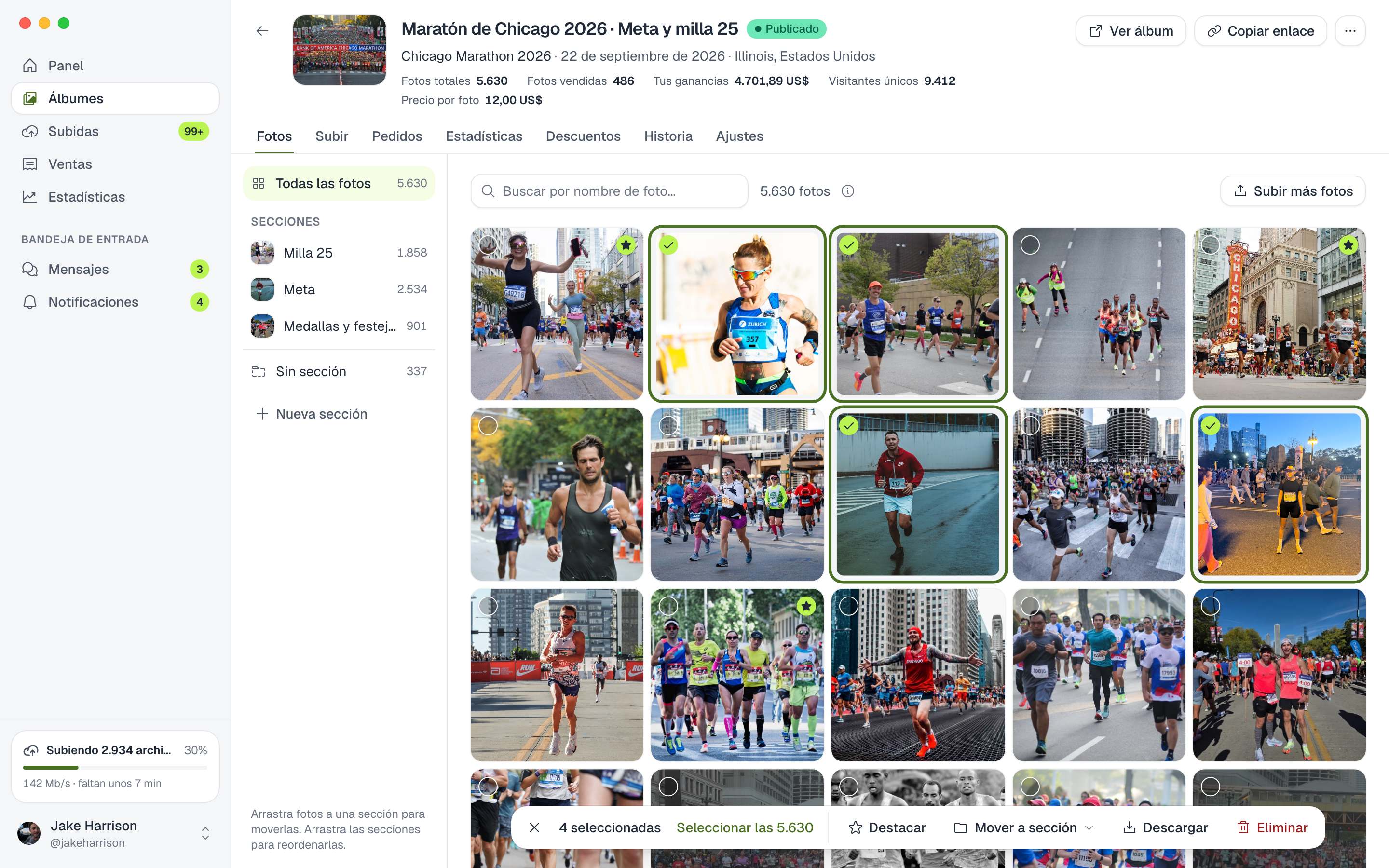
Task: Deselect the orange cap runner photo
Action: (x=848, y=245)
